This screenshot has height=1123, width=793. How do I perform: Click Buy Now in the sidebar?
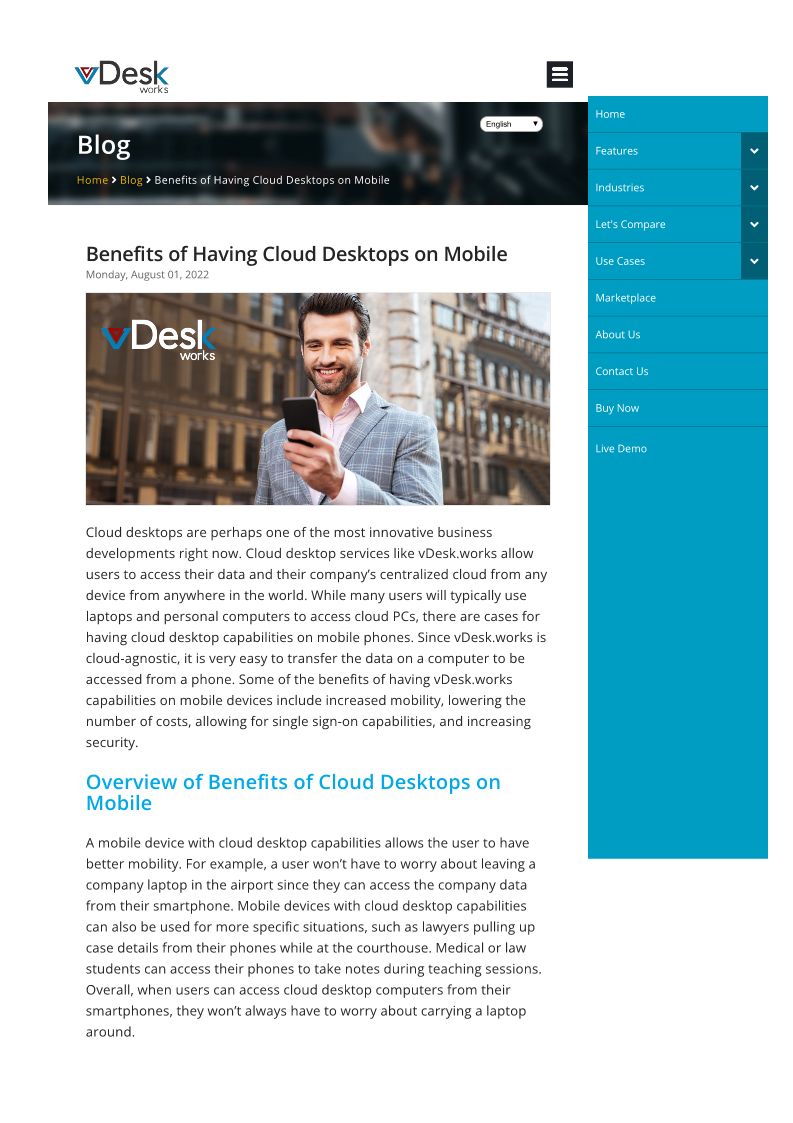pos(616,408)
